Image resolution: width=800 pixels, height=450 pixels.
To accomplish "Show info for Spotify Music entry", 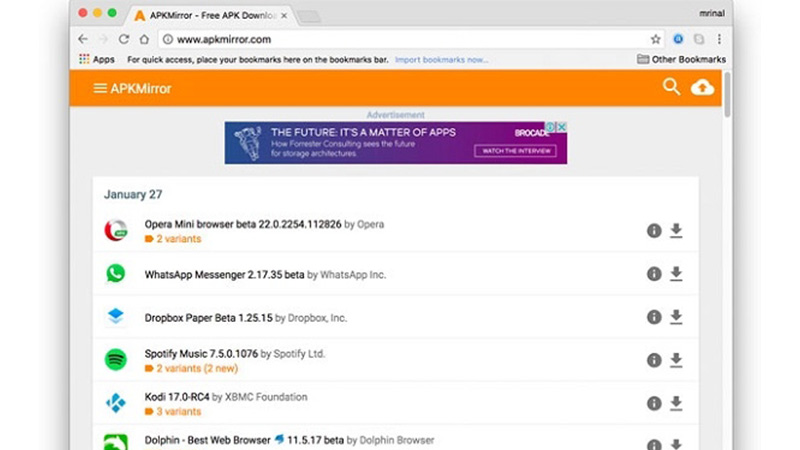I will coord(654,360).
